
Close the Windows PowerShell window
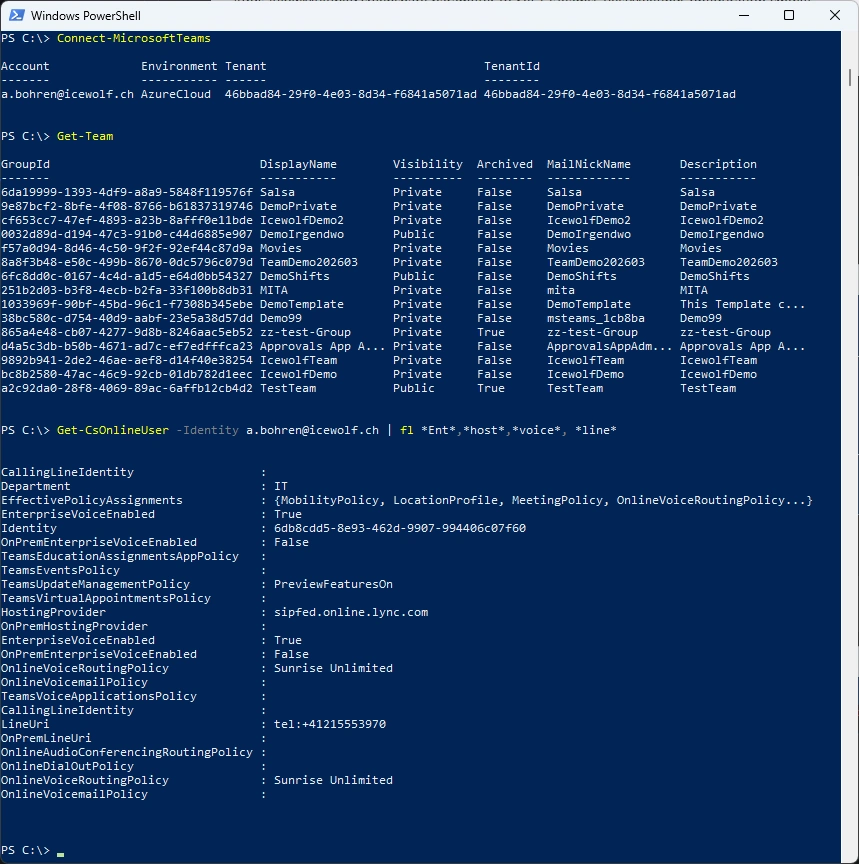(x=835, y=15)
